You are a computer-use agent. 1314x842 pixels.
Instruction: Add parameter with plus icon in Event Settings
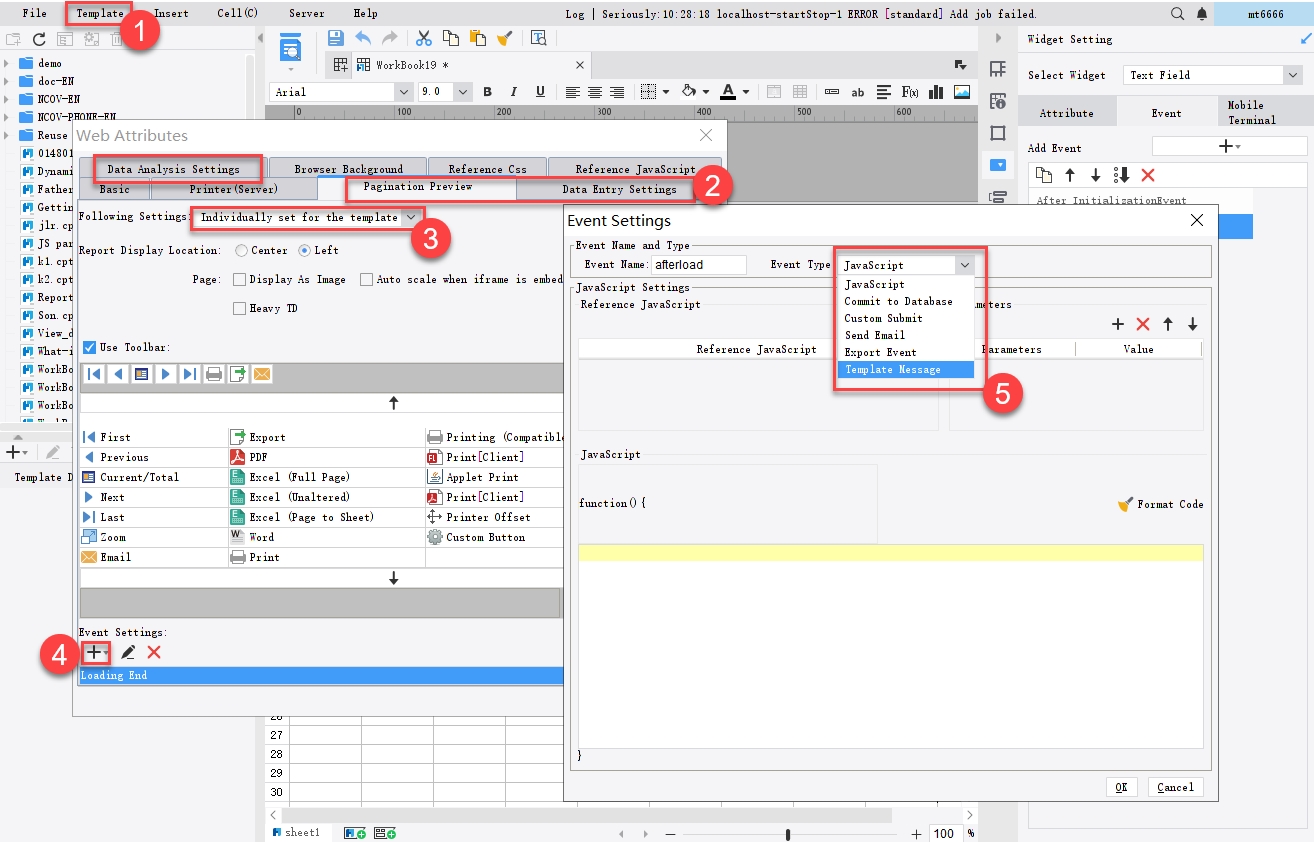pos(1118,324)
